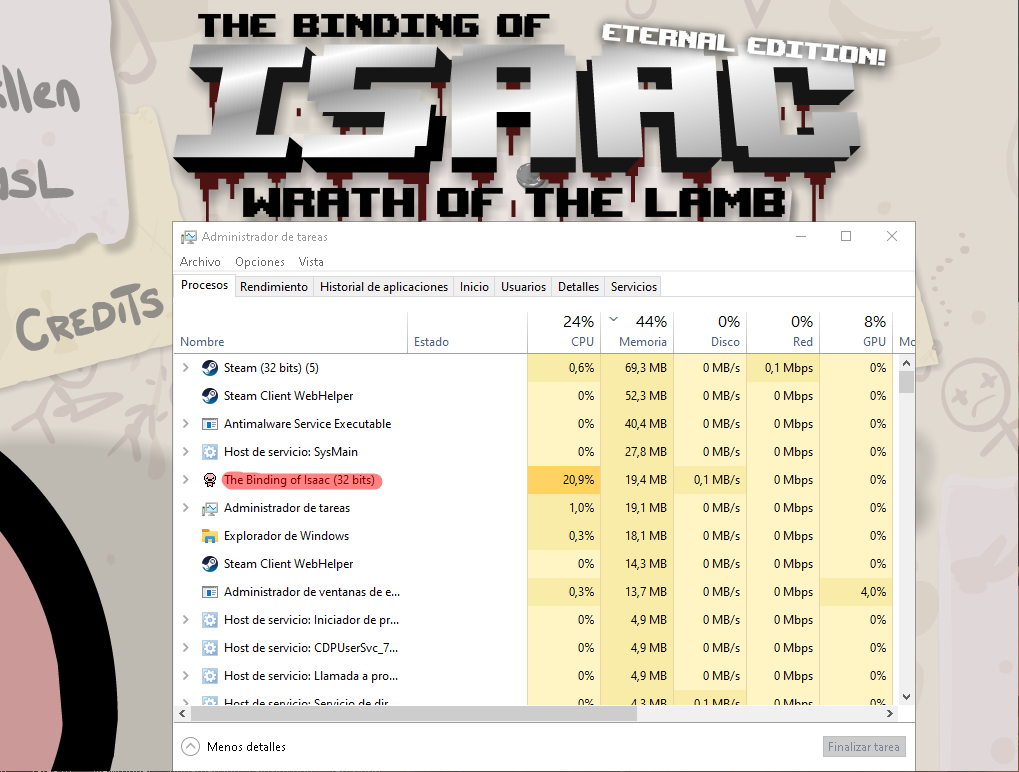Select 'Antimalware Service Executable' process name
This screenshot has width=1019, height=772.
[307, 424]
